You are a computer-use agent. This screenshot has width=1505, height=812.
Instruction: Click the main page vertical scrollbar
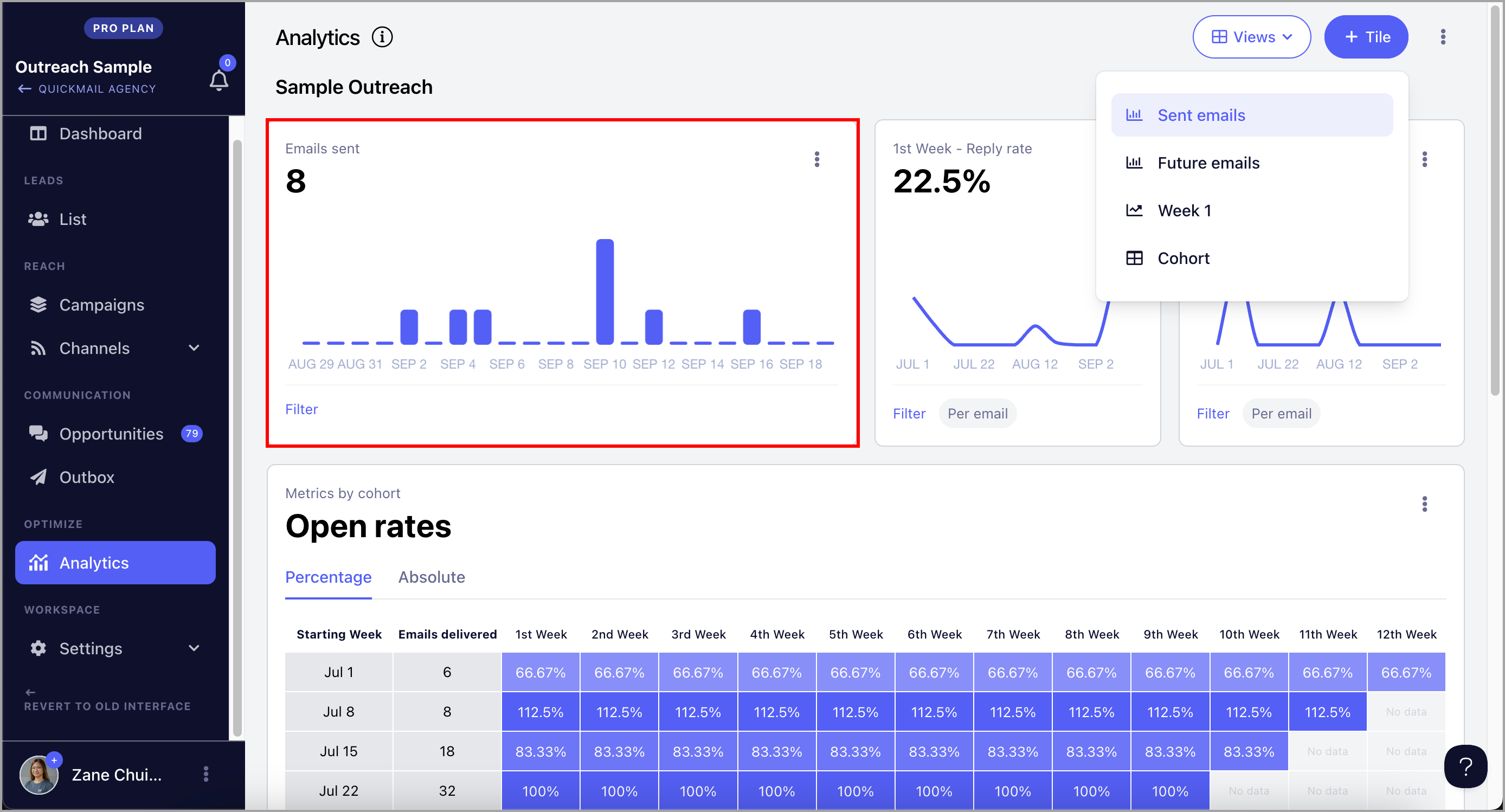pos(1495,202)
